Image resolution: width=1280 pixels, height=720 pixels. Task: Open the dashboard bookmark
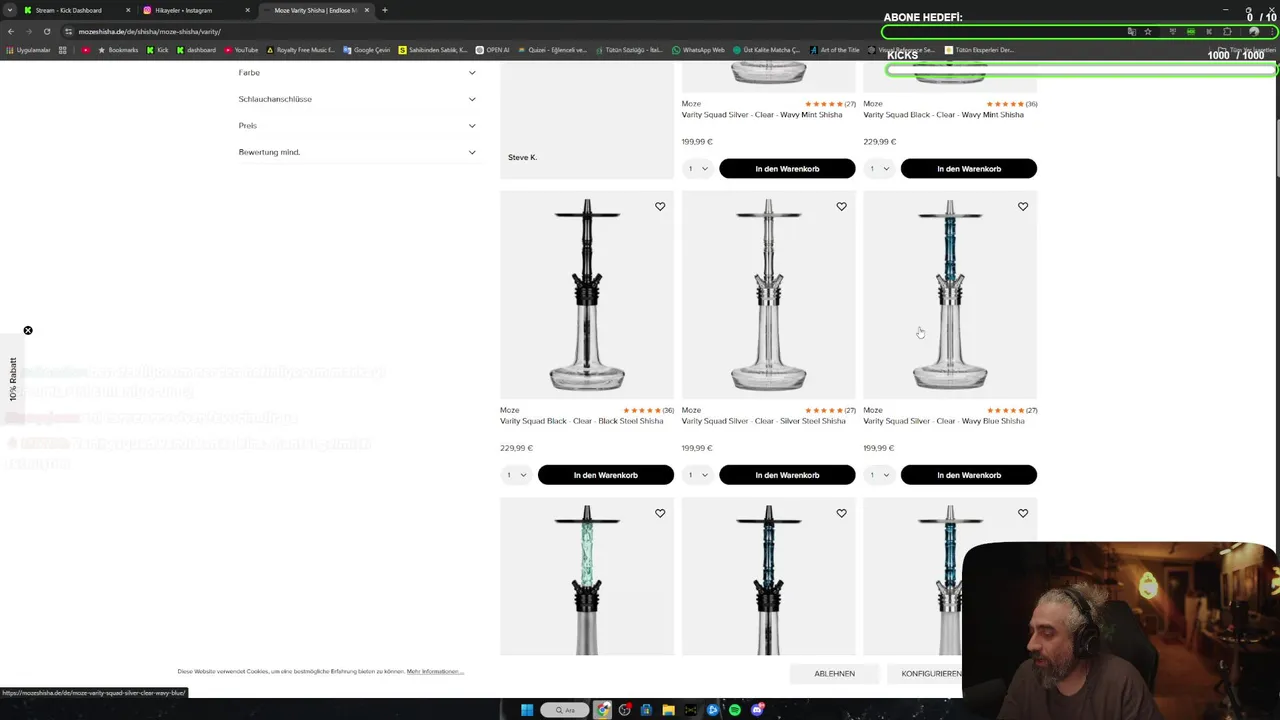(196, 50)
